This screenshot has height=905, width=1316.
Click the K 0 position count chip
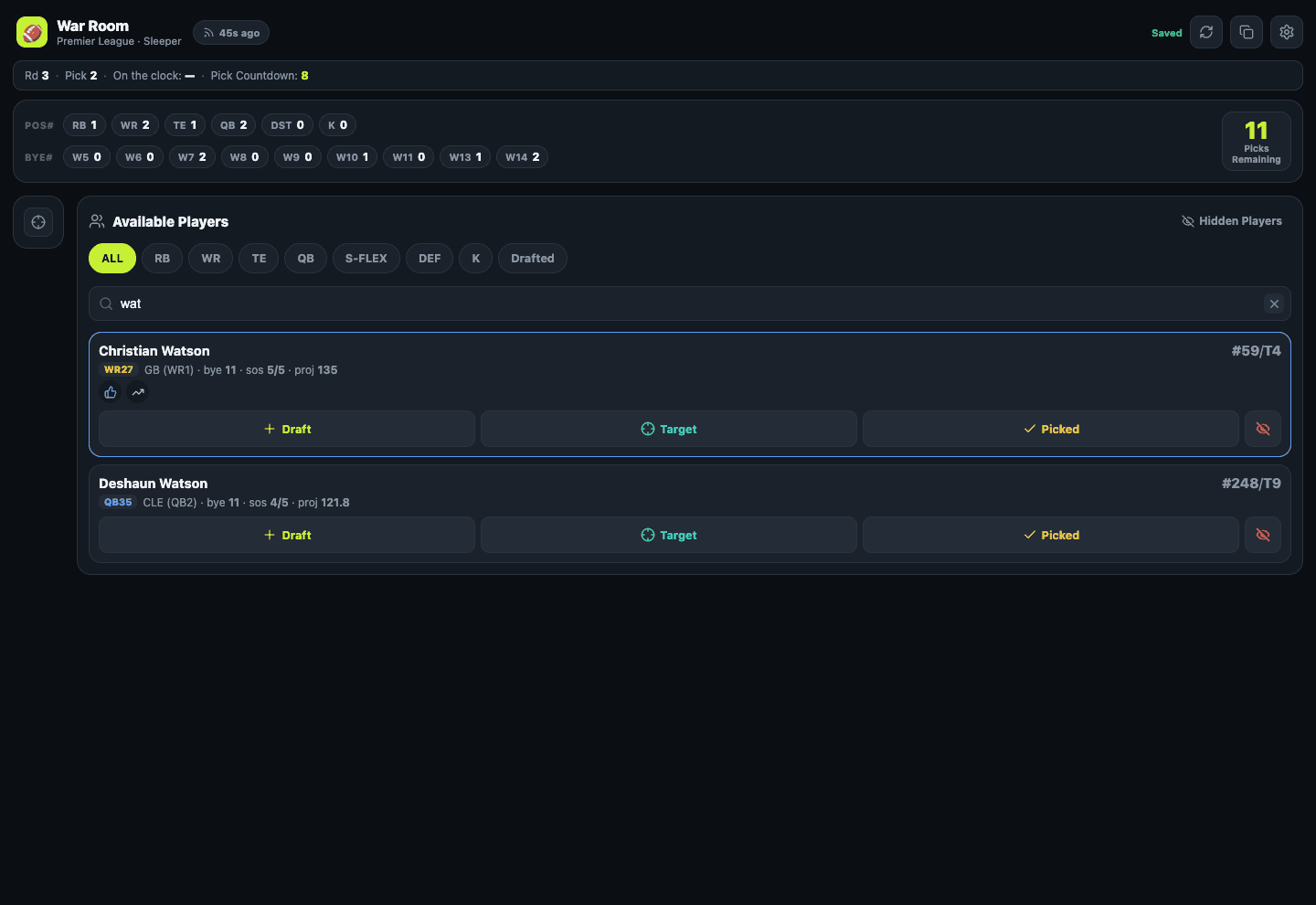[338, 125]
